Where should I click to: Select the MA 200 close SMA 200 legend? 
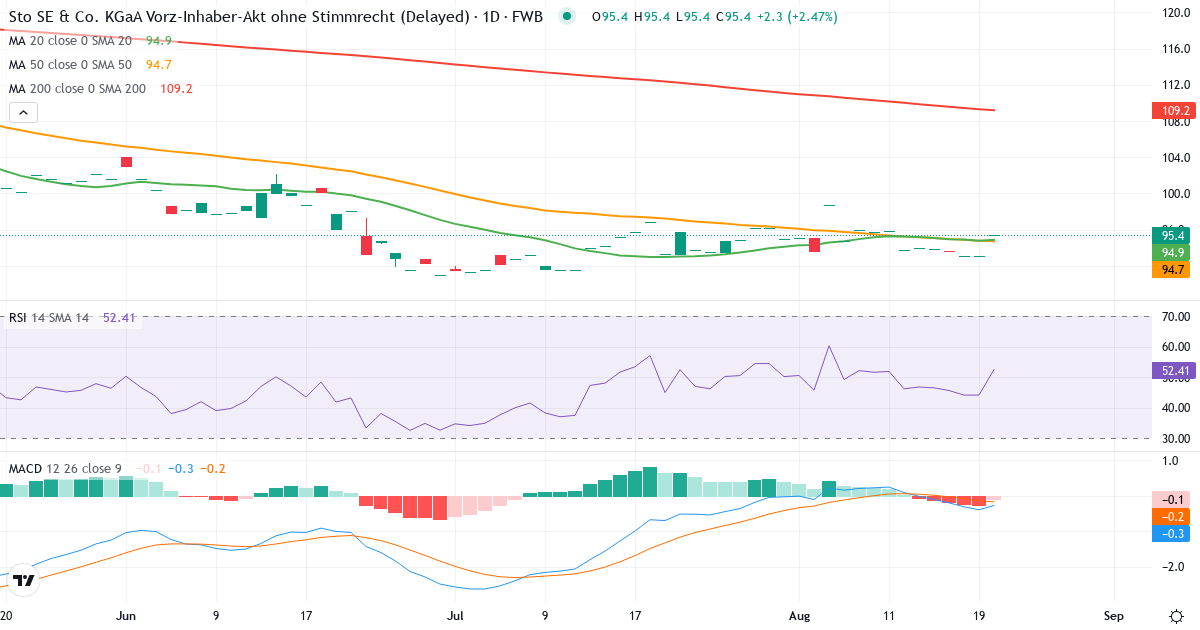click(x=77, y=88)
